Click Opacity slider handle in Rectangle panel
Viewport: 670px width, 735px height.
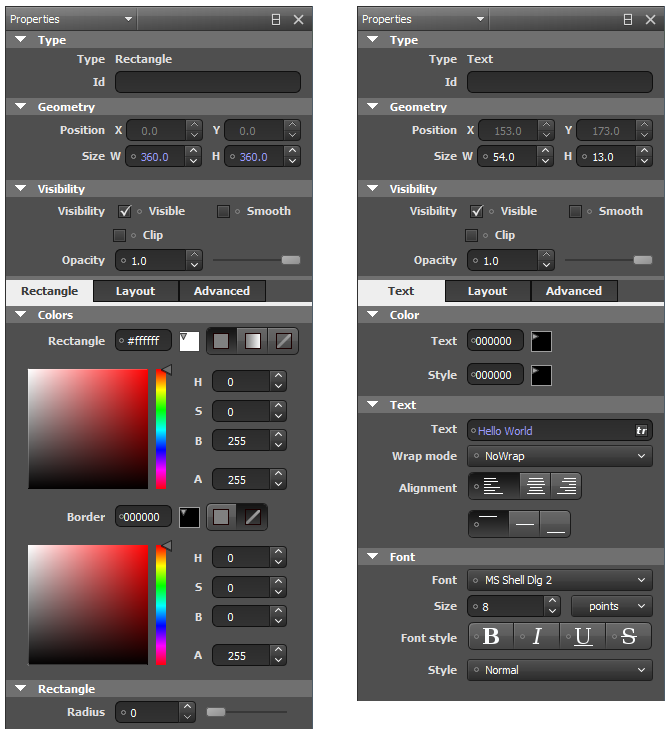[x=291, y=260]
